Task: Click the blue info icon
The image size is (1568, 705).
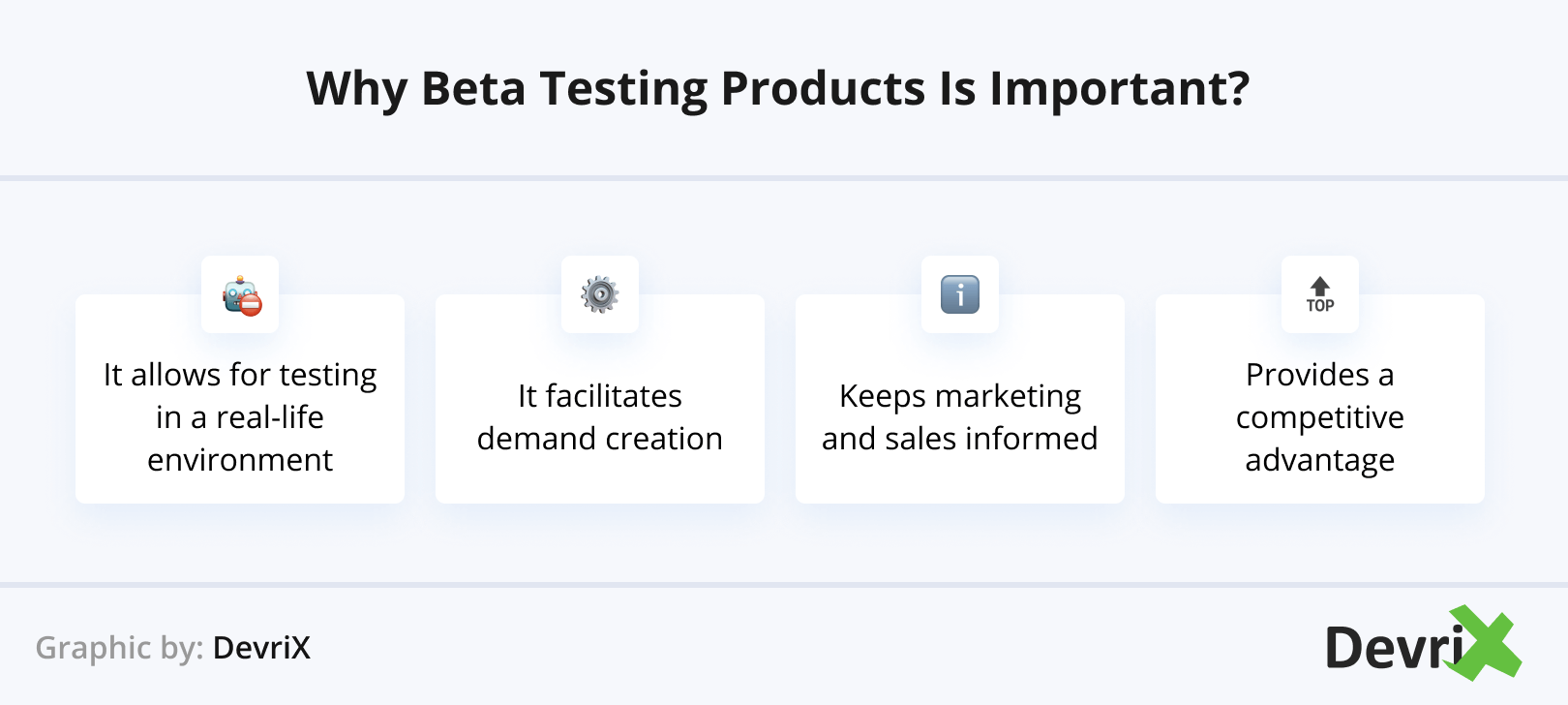Action: [x=960, y=294]
